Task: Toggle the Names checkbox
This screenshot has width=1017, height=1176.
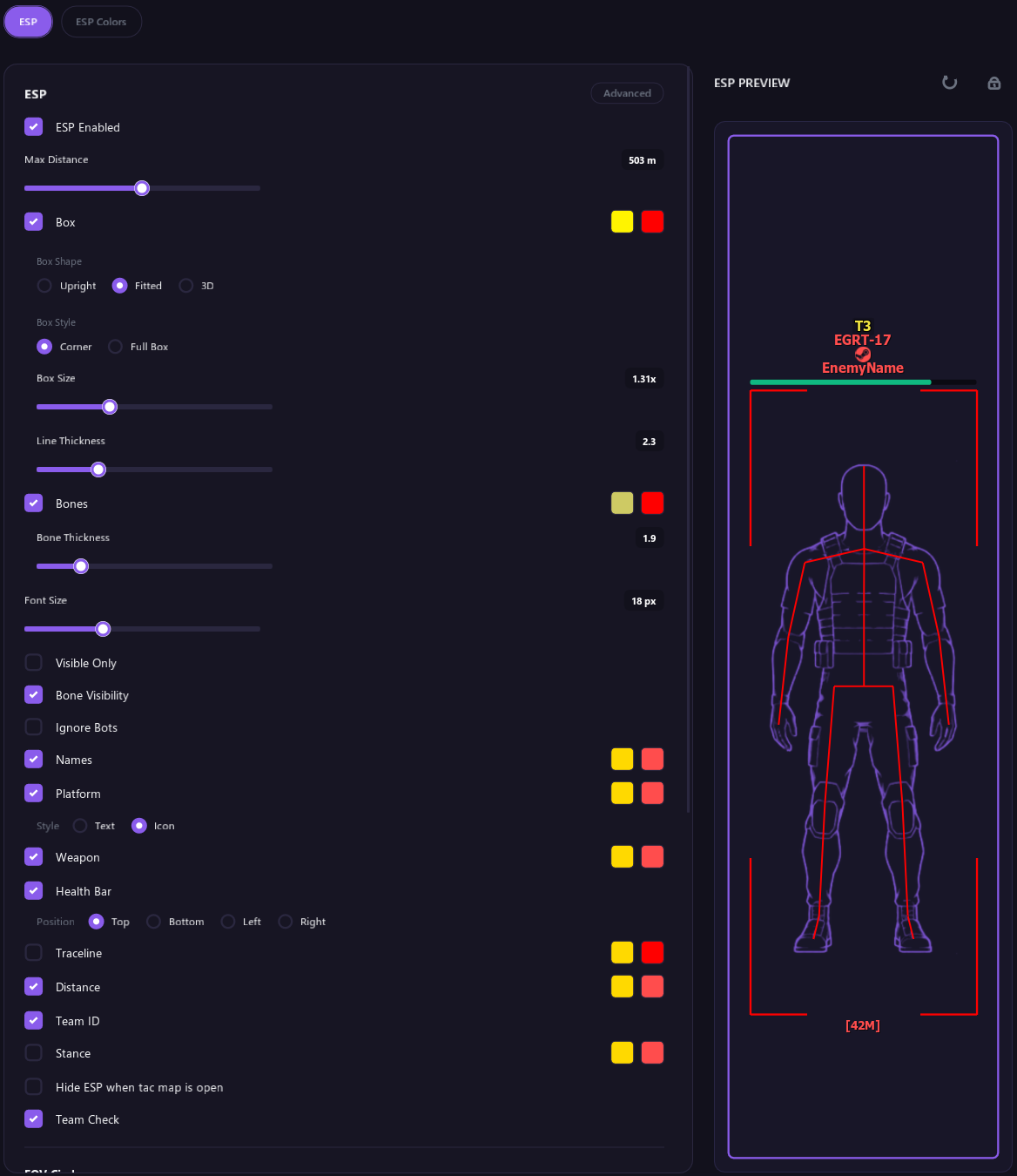Action: click(34, 759)
